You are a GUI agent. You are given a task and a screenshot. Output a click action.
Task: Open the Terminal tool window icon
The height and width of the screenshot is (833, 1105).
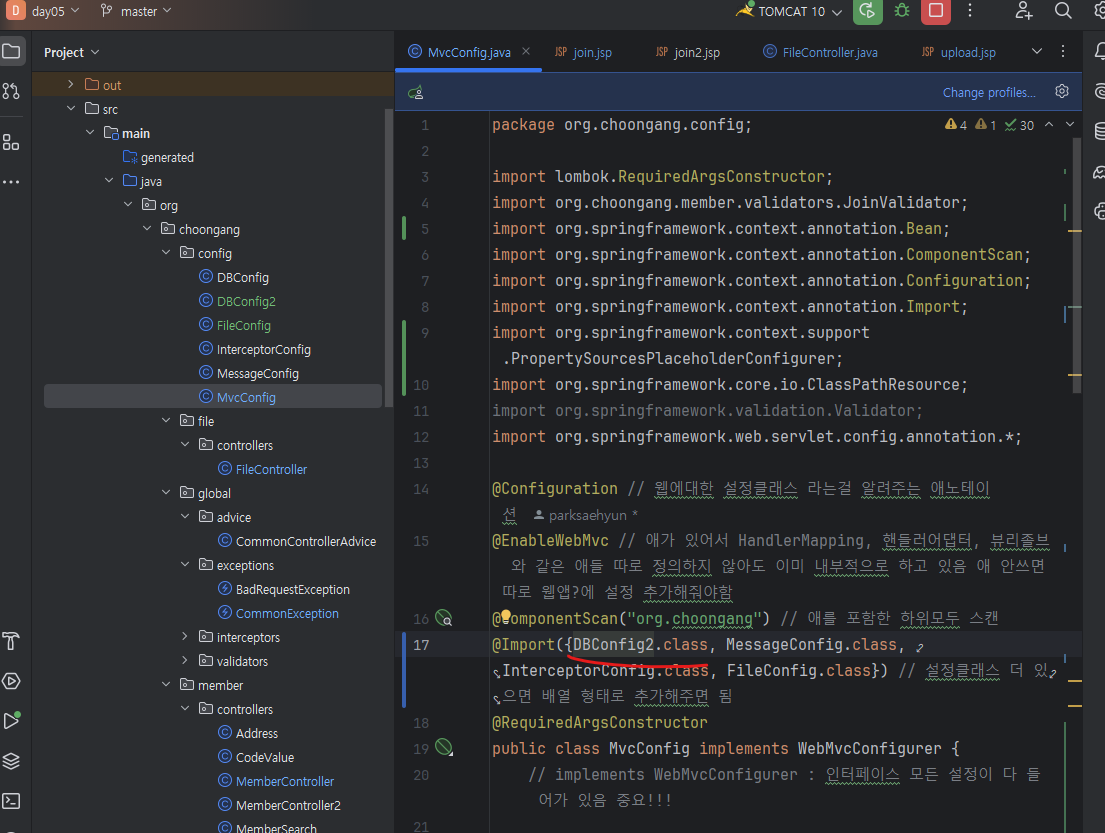click(11, 801)
